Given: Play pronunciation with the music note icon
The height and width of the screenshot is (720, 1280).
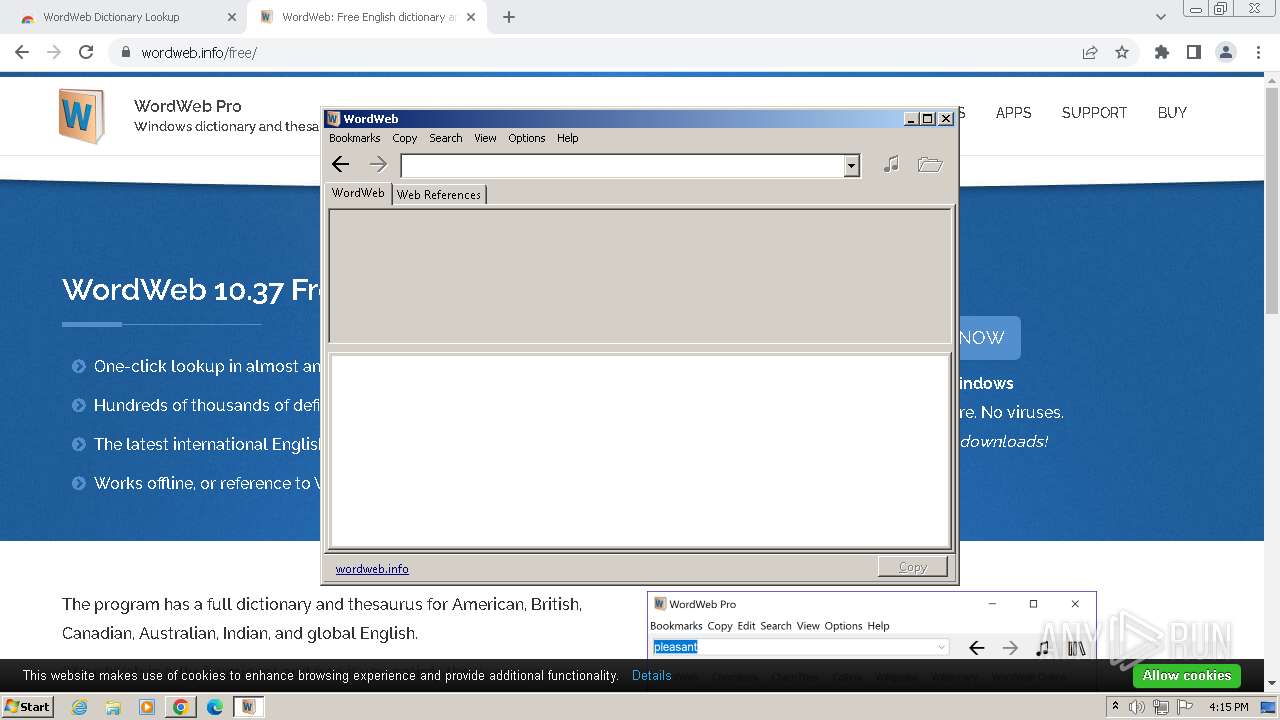Looking at the screenshot, I should [891, 164].
